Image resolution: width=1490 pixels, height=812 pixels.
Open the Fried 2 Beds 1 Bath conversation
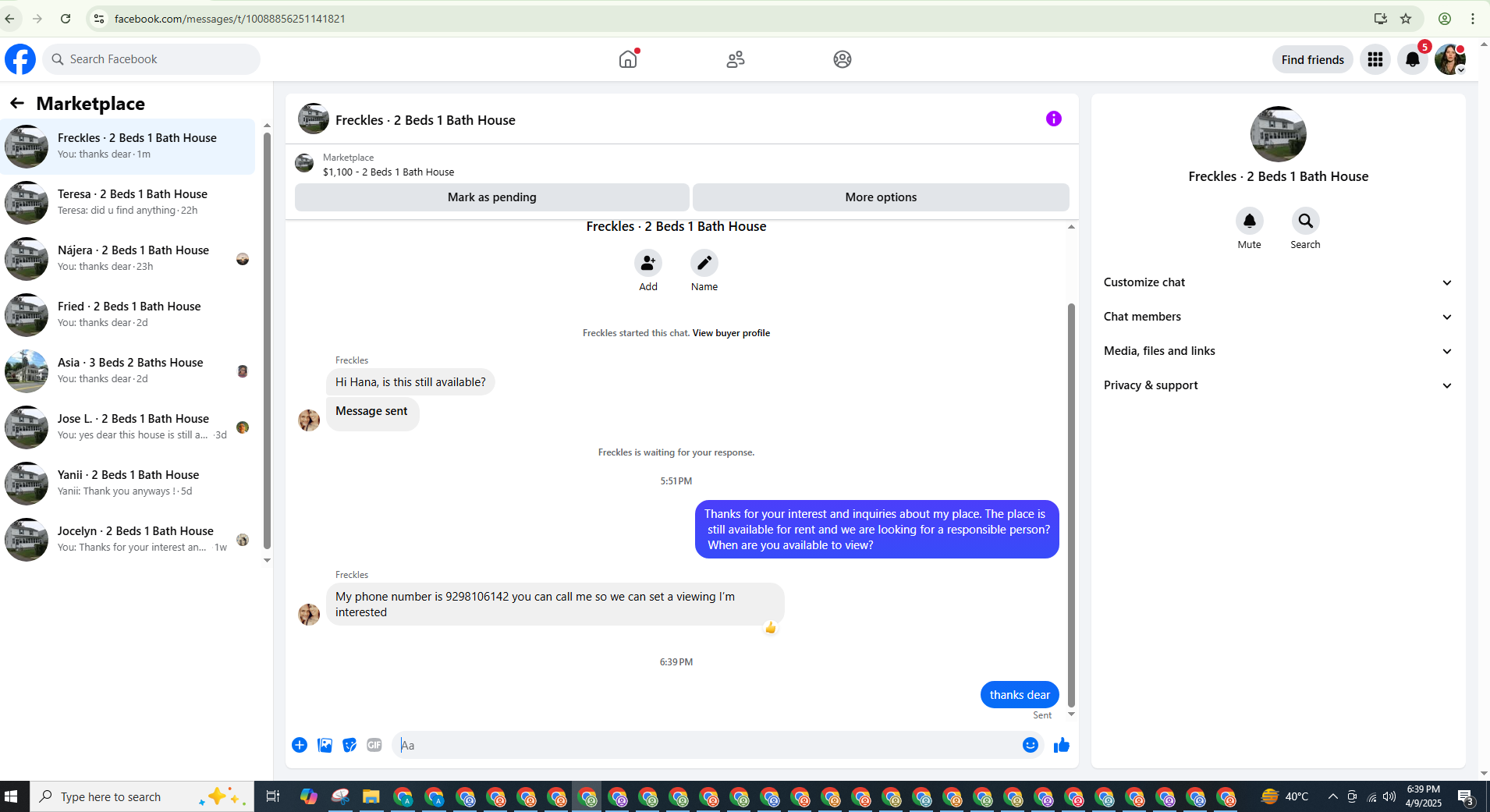(128, 315)
